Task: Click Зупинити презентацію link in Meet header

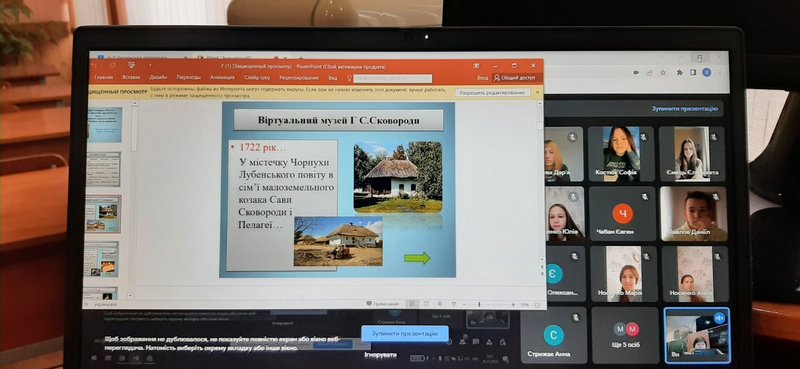Action: 685,109
